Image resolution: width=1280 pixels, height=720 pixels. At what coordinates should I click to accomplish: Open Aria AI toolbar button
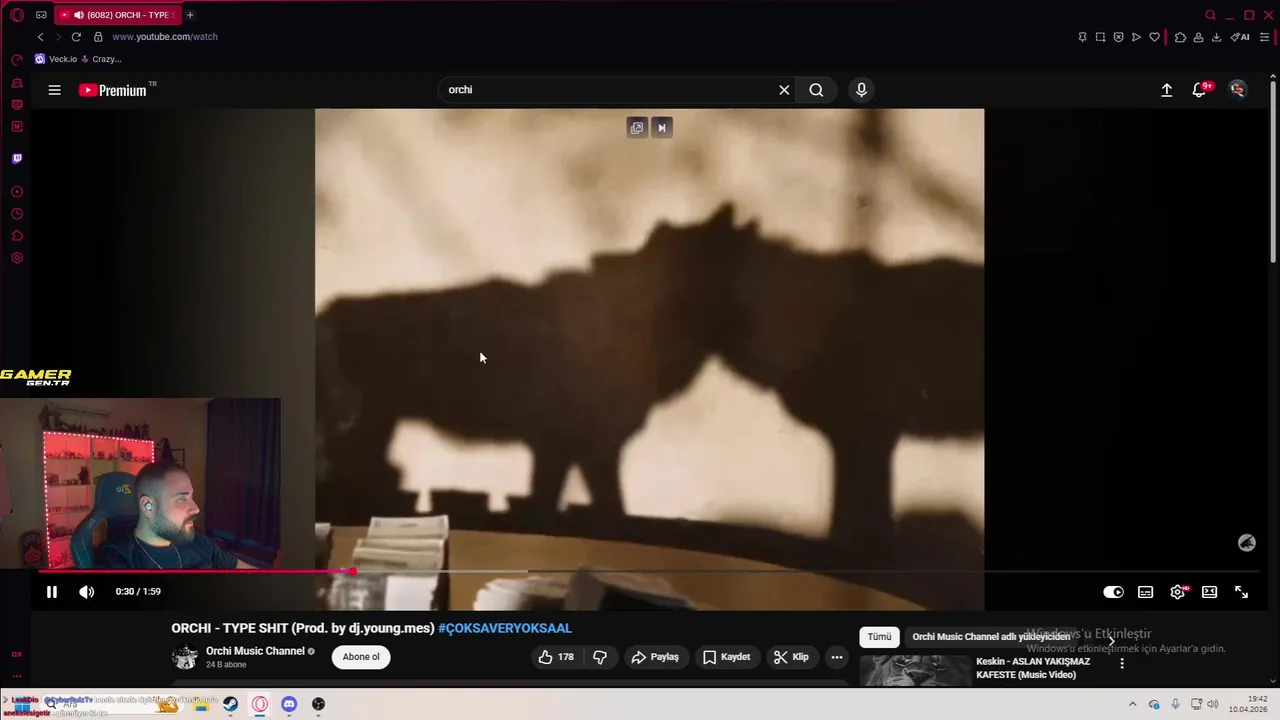(x=1240, y=37)
